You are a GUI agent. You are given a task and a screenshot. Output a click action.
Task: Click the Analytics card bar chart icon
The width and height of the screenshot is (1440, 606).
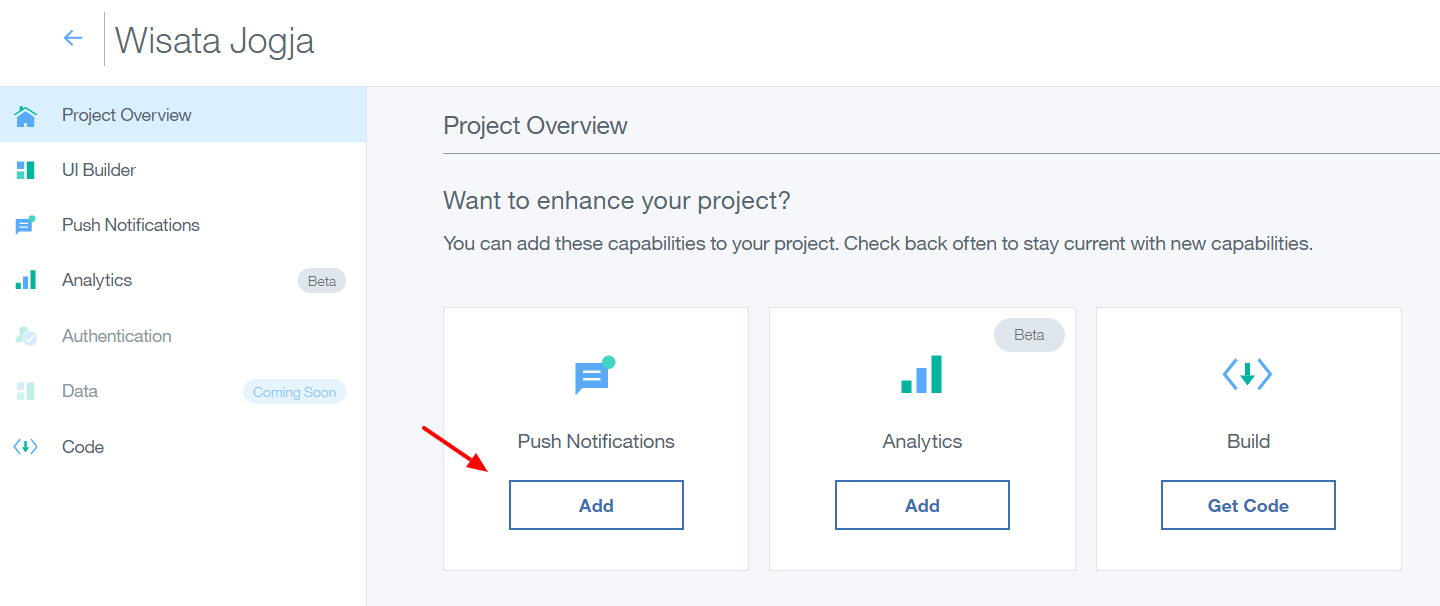point(921,375)
